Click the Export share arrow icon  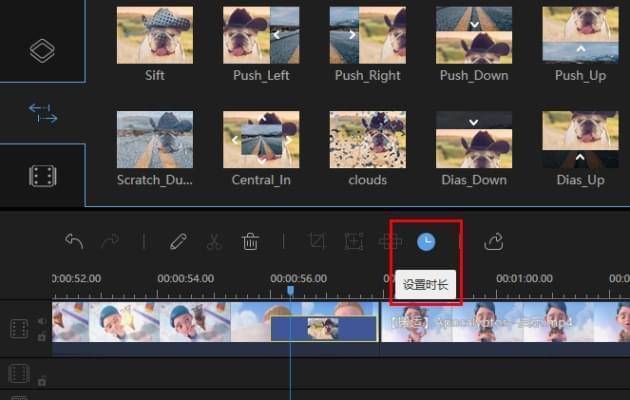tap(493, 241)
